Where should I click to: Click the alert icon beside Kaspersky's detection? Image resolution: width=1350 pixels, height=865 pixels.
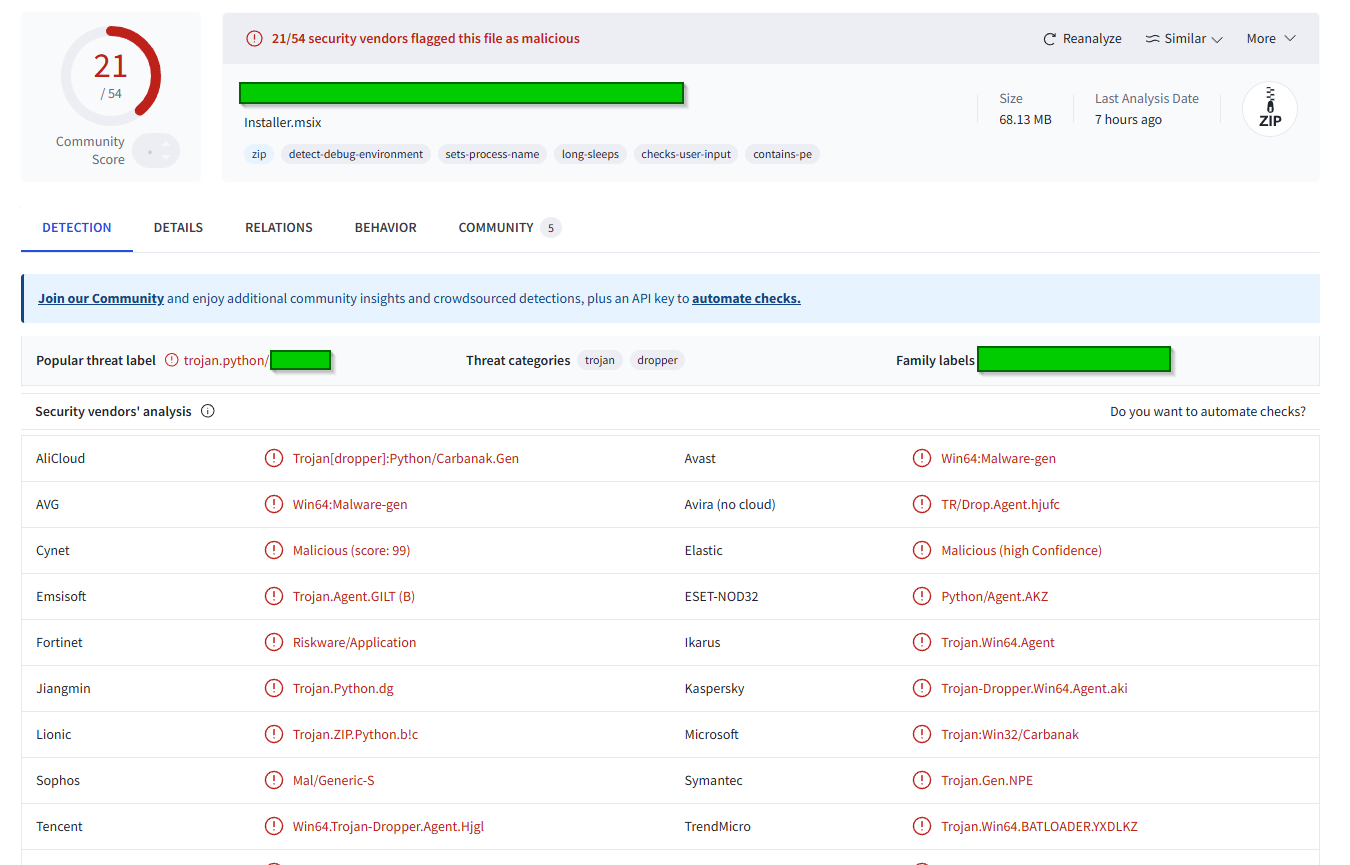(x=921, y=688)
